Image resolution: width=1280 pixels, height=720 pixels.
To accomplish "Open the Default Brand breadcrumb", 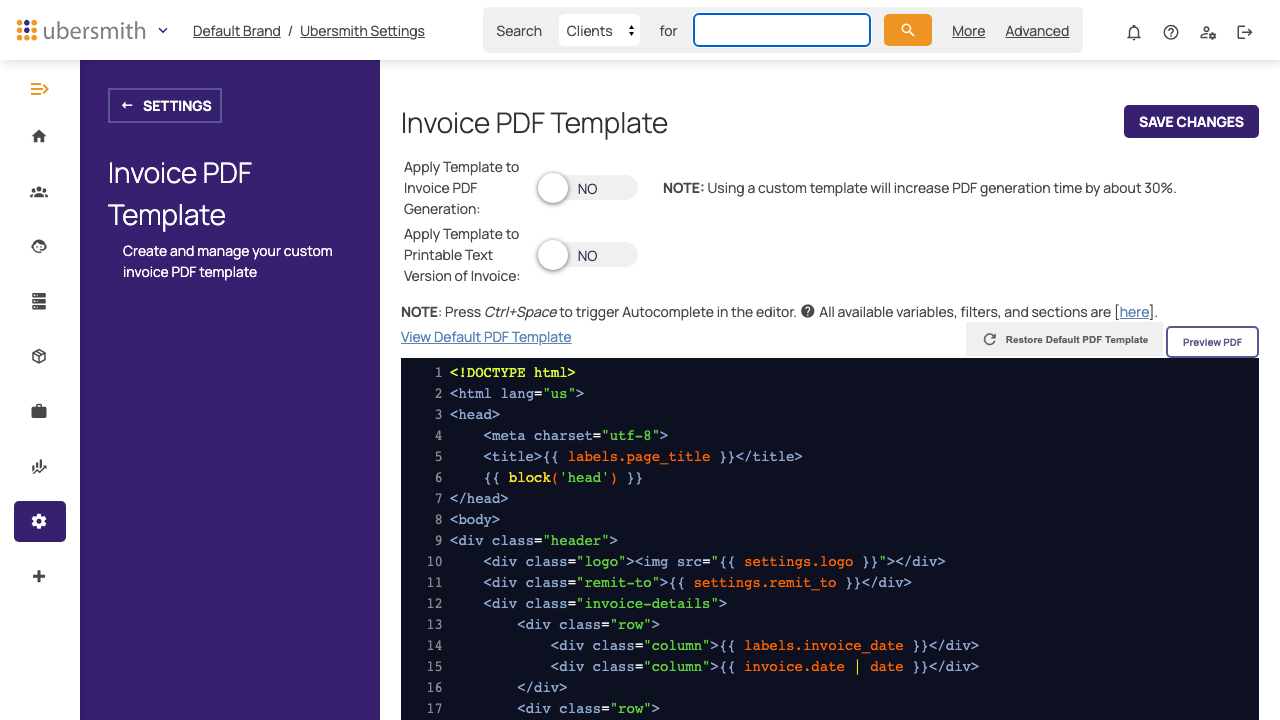I will pyautogui.click(x=237, y=31).
